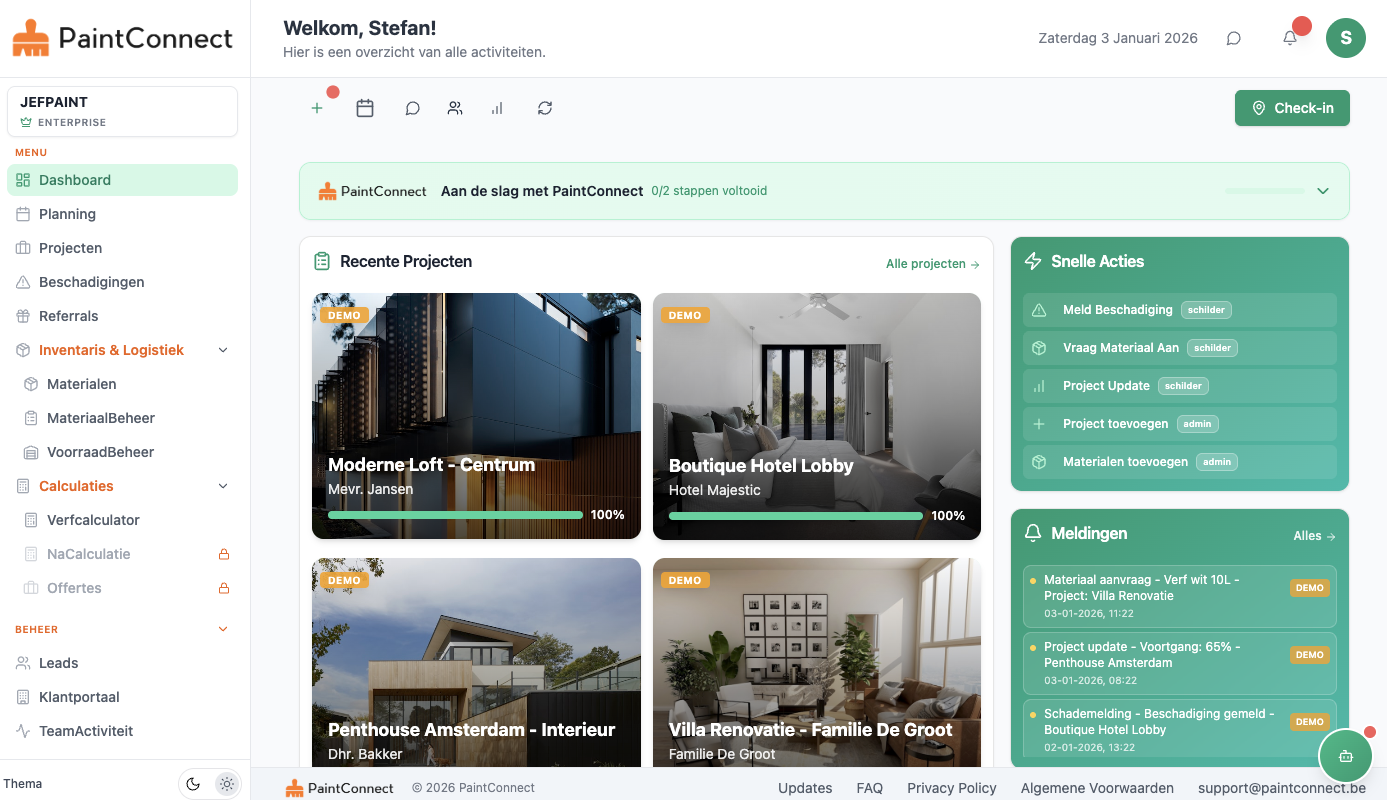Image resolution: width=1387 pixels, height=800 pixels.
Task: Click the refresh icon in the quick toolbar
Action: (x=544, y=107)
